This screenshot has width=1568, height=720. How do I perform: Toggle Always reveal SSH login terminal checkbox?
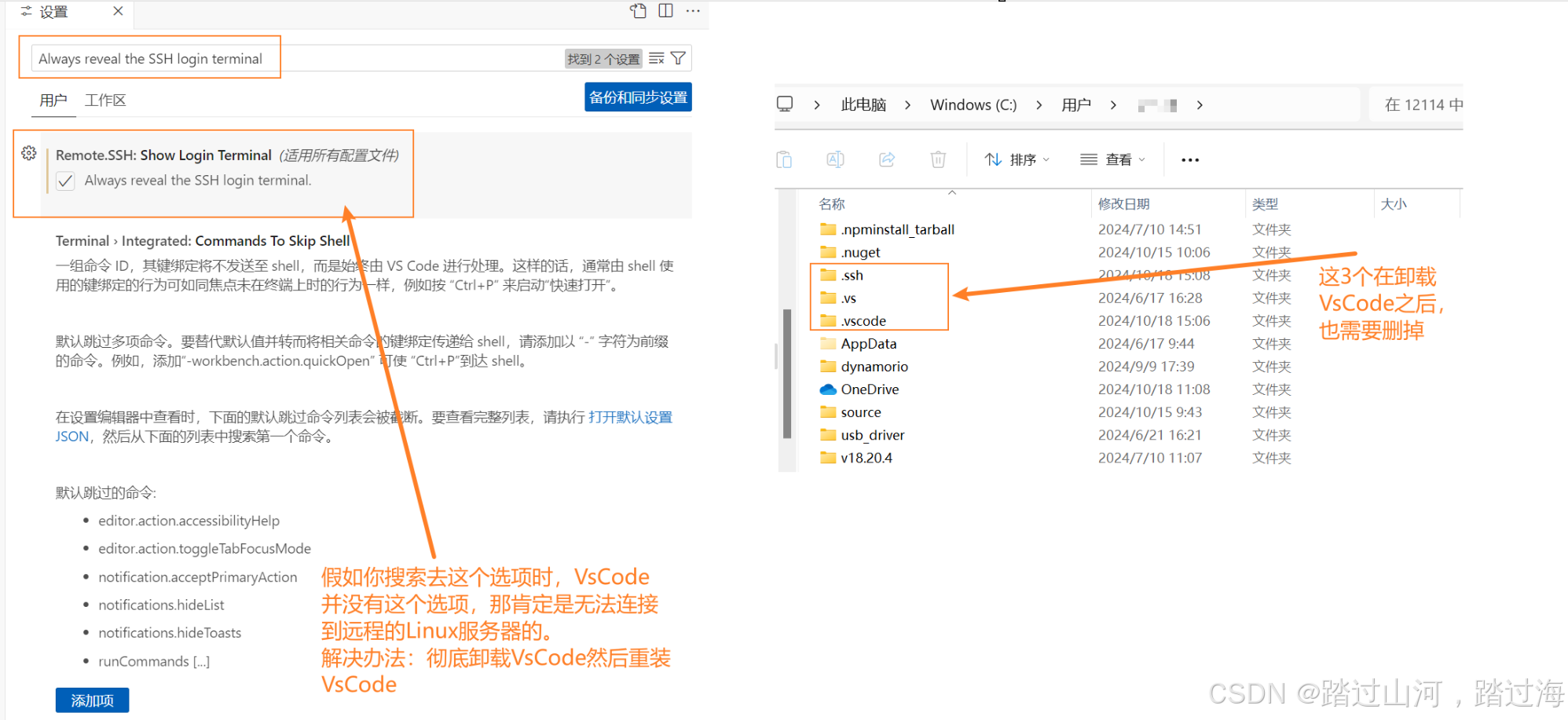(x=65, y=181)
